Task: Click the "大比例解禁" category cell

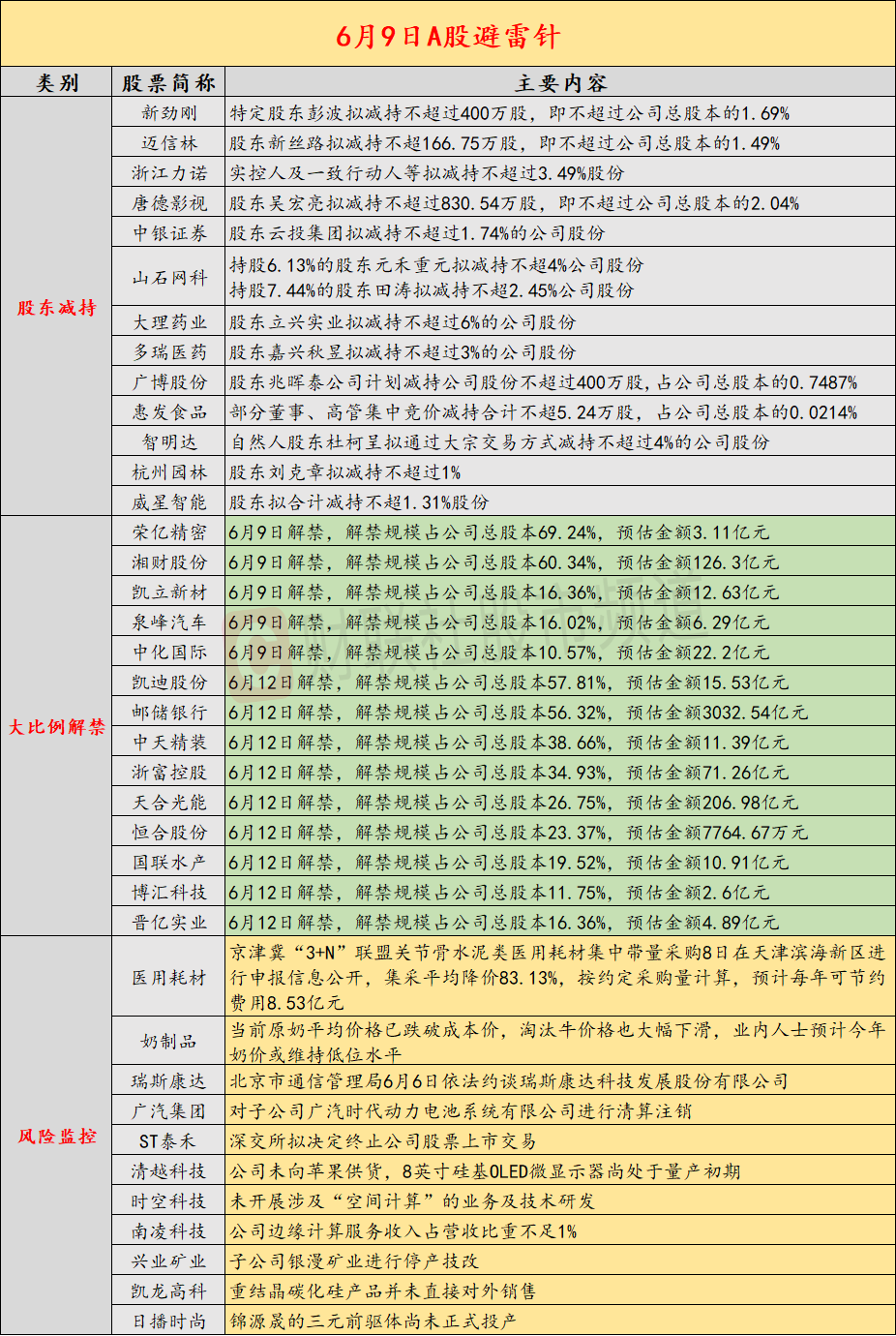Action: click(57, 727)
